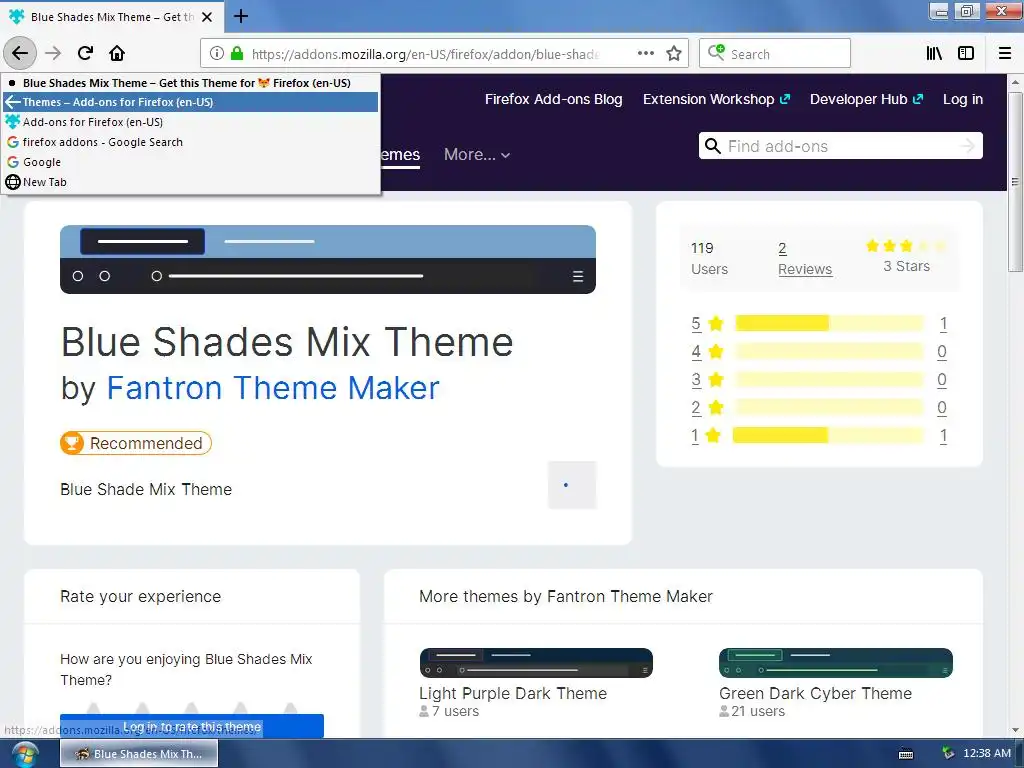Click magnifier icon in Find add-ons box

713,146
